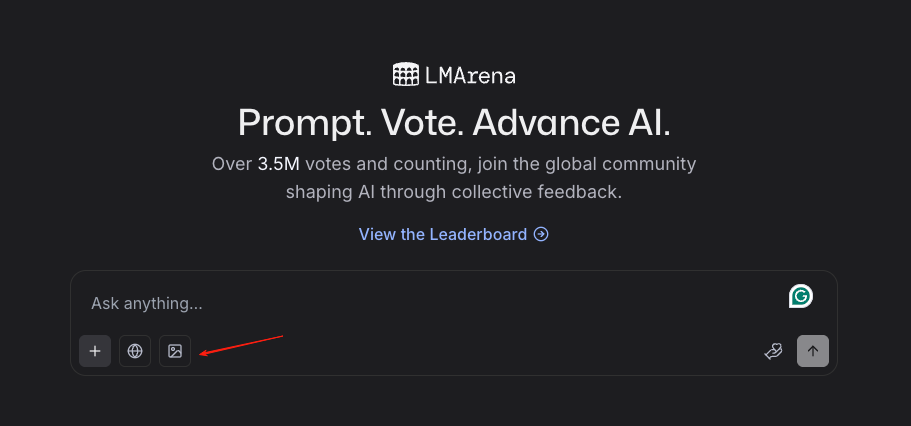Click the LMArena wordmark text
This screenshot has width=911, height=426.
pos(470,74)
